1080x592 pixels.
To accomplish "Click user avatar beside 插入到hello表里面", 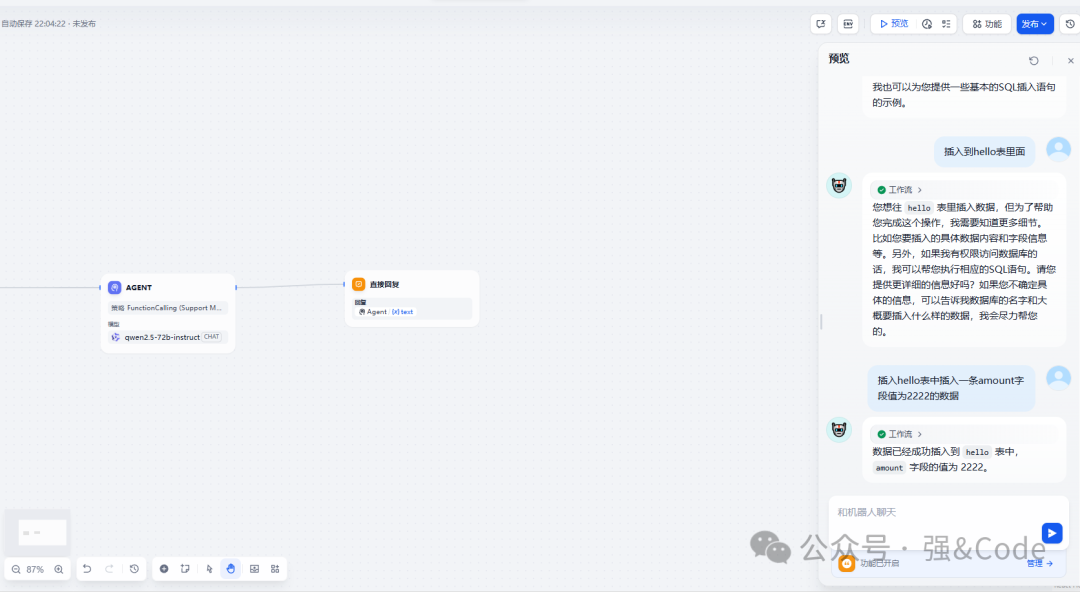I will (x=1059, y=149).
